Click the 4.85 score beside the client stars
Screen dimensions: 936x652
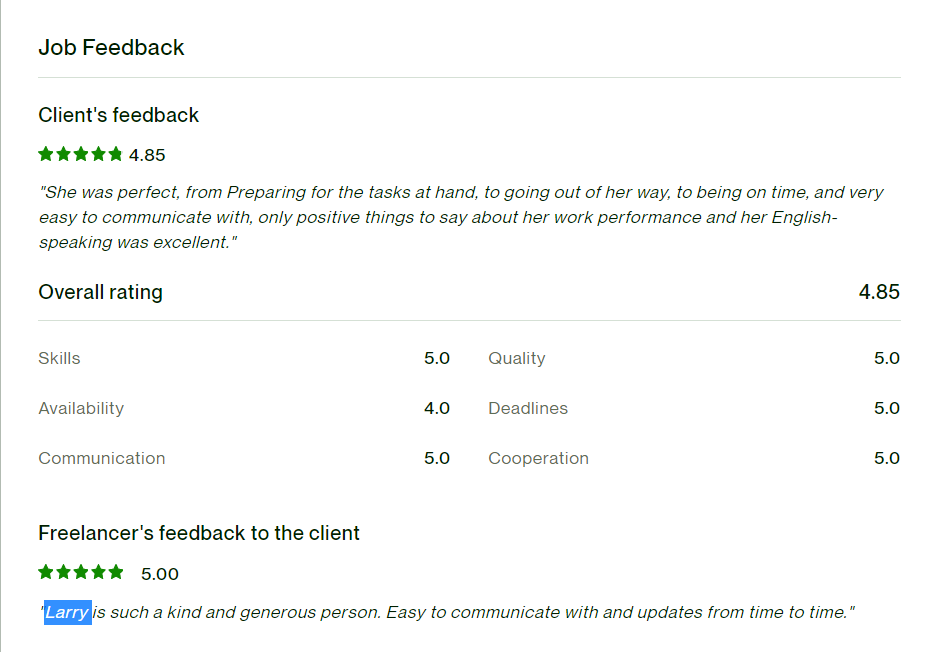pyautogui.click(x=147, y=155)
